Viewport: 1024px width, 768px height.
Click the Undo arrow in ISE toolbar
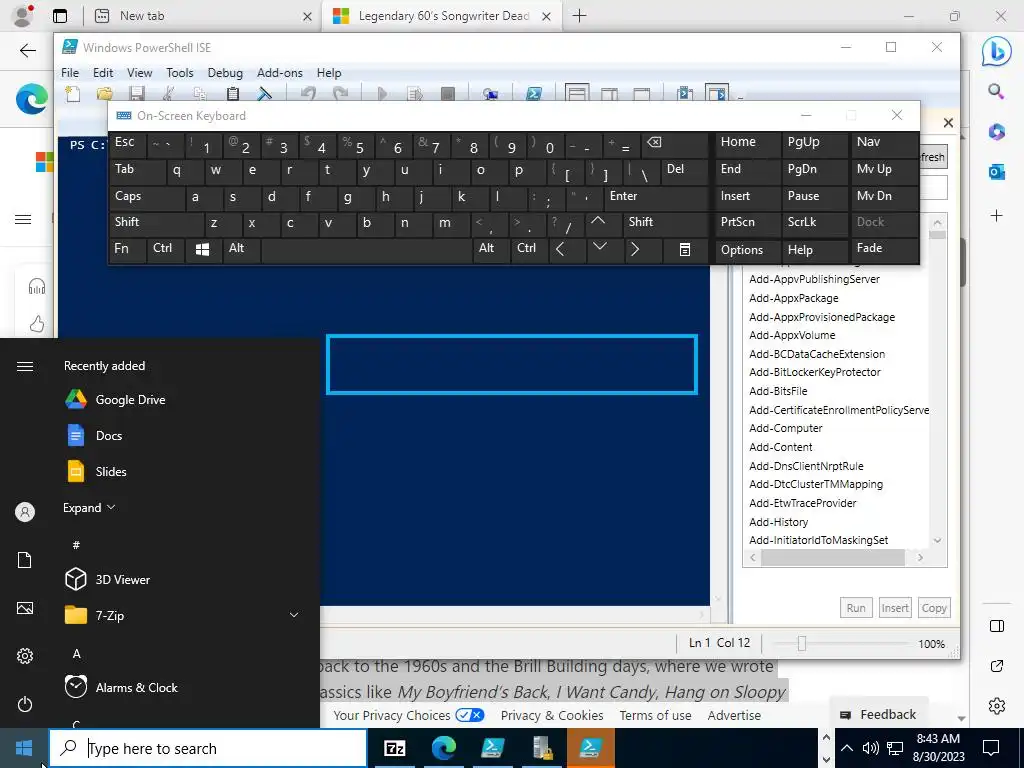coord(308,94)
